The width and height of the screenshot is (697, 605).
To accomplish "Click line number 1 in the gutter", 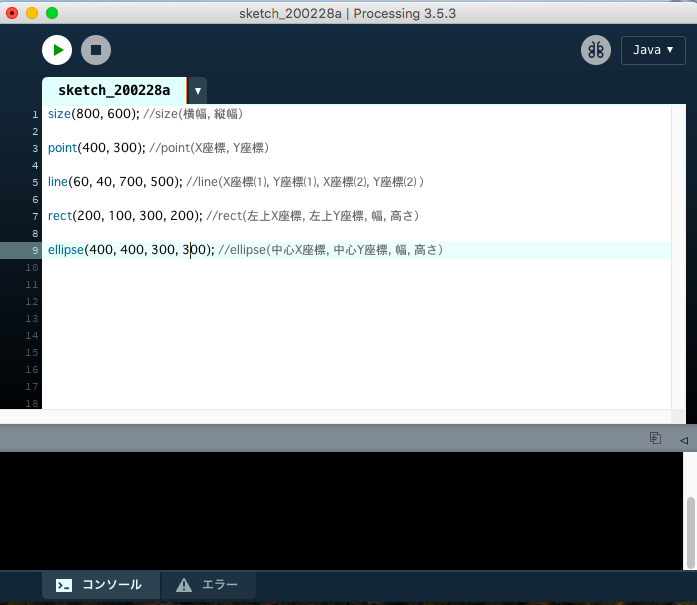I will [35, 115].
